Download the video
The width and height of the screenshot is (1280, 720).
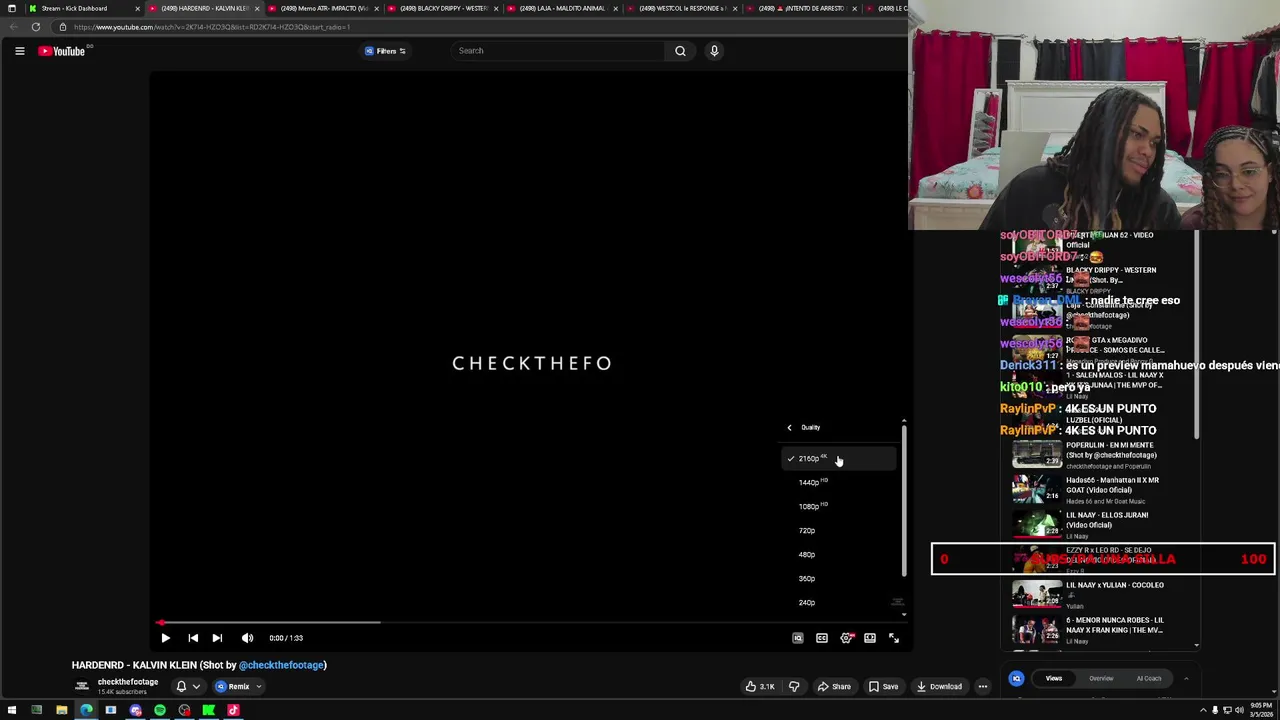939,687
